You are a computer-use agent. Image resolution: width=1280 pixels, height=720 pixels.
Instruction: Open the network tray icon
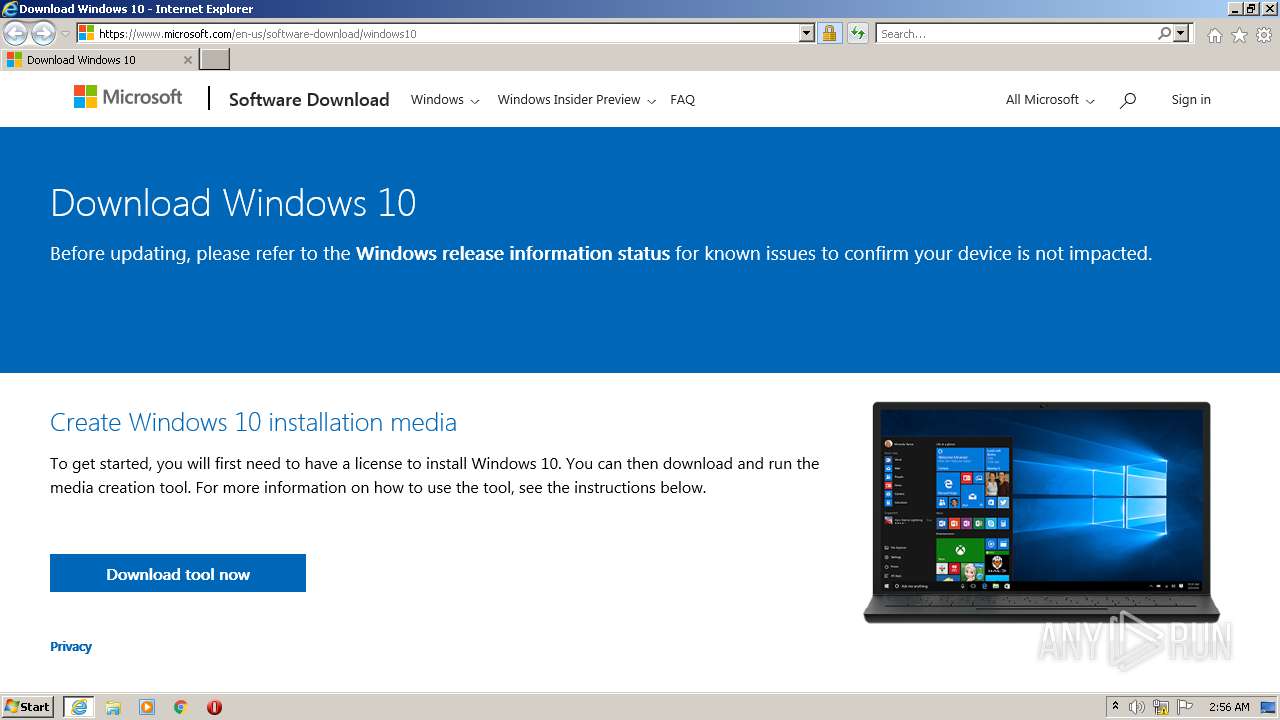pyautogui.click(x=1162, y=707)
